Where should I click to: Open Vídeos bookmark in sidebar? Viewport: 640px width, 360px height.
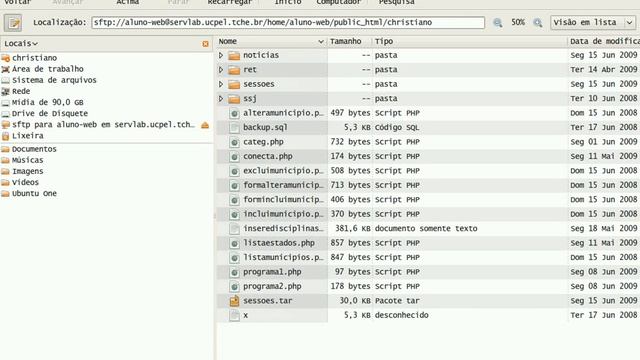coord(25,182)
